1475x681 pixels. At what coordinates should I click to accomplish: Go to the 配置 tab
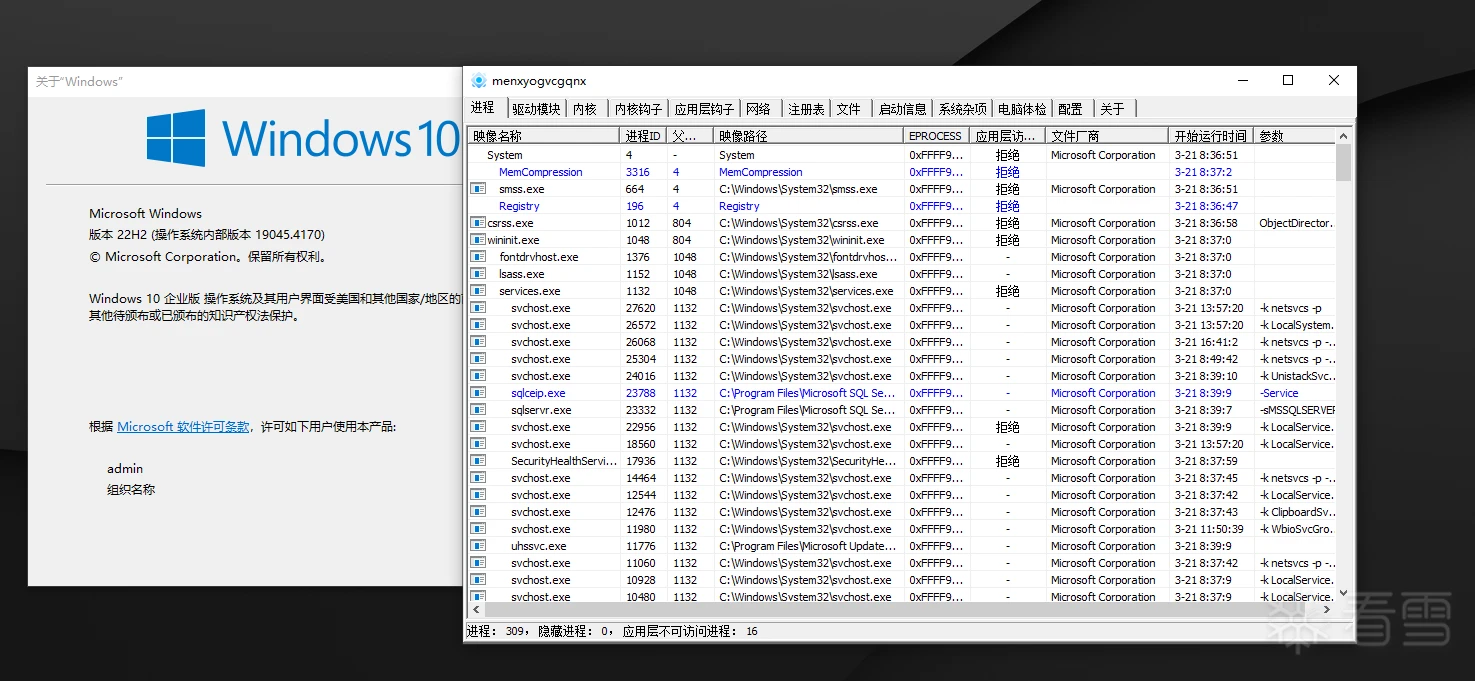coord(1070,109)
